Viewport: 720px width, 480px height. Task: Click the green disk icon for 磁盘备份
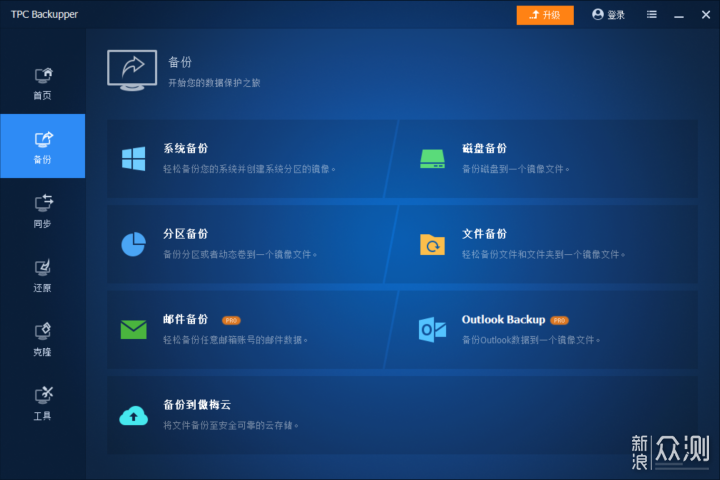click(432, 159)
